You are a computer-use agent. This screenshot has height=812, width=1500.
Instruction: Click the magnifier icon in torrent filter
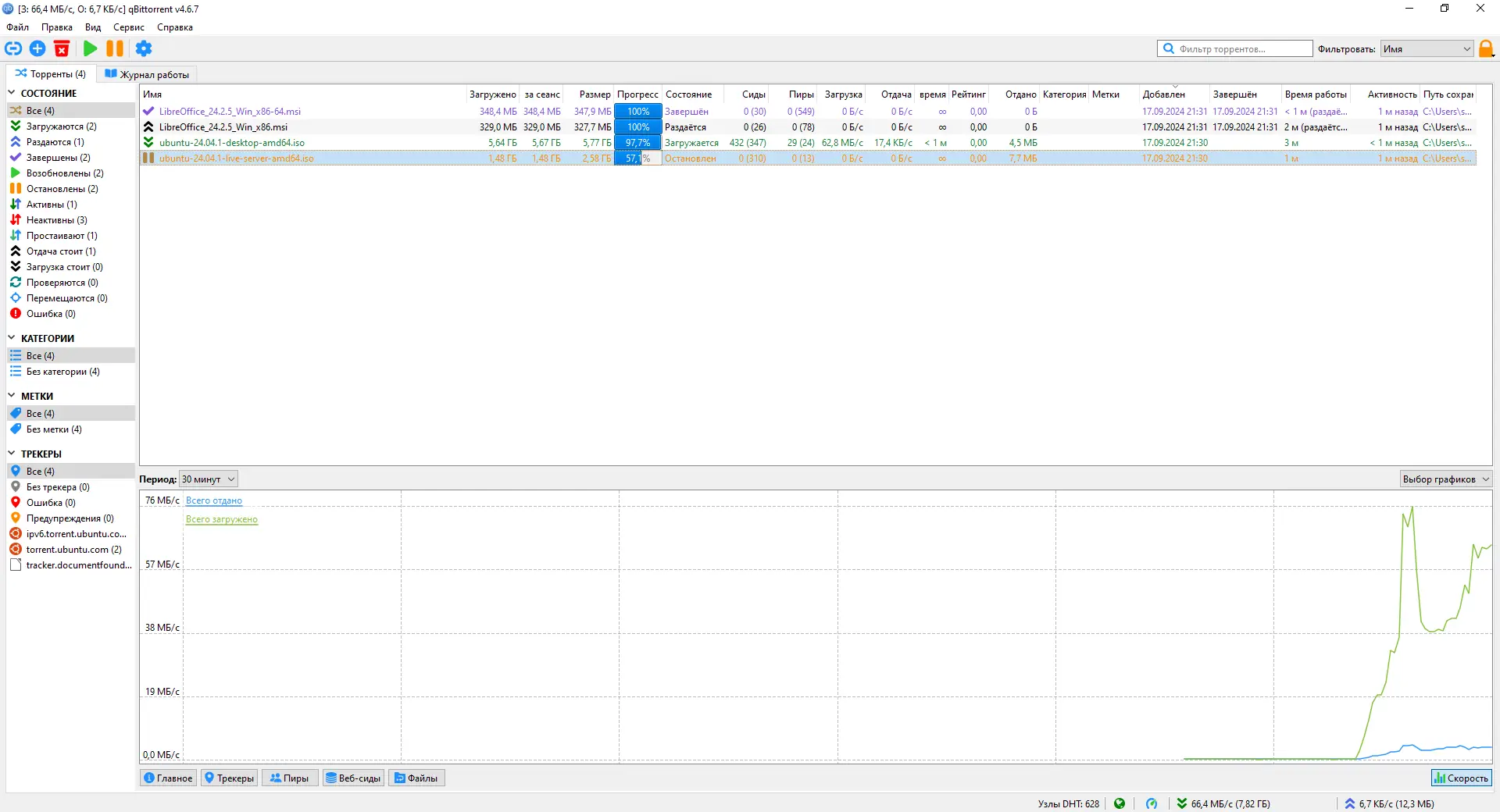pos(1169,48)
